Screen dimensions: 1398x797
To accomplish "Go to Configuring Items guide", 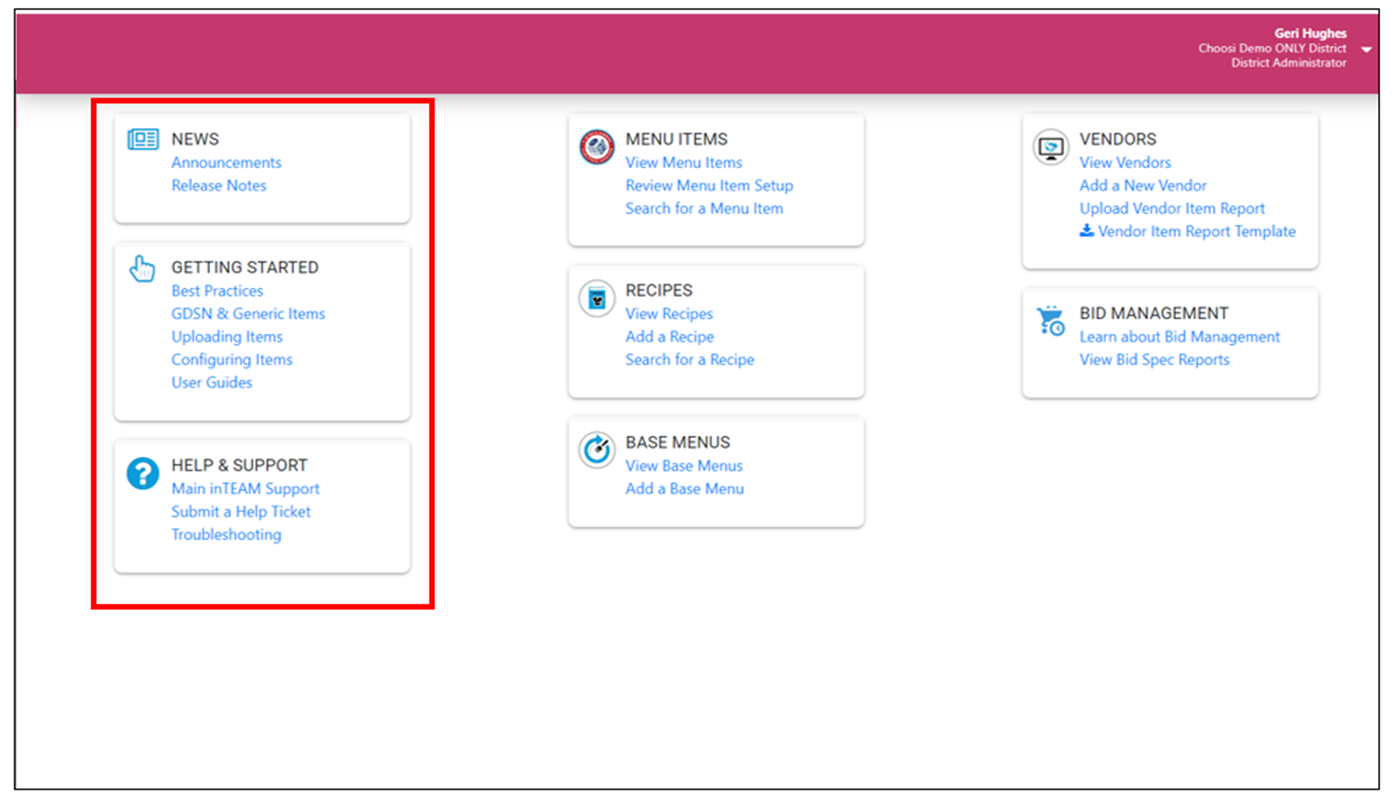I will tap(232, 359).
